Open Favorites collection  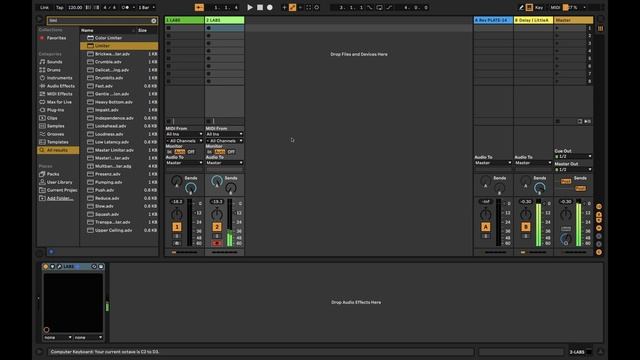tap(56, 38)
